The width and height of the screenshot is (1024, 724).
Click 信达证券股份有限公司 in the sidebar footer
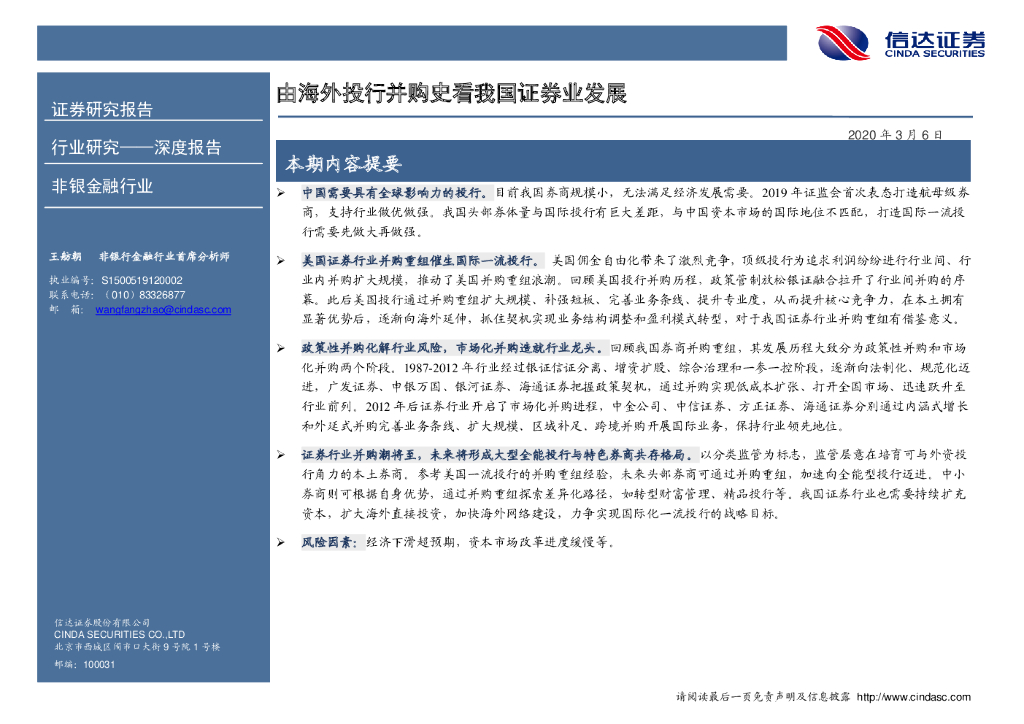(x=102, y=623)
